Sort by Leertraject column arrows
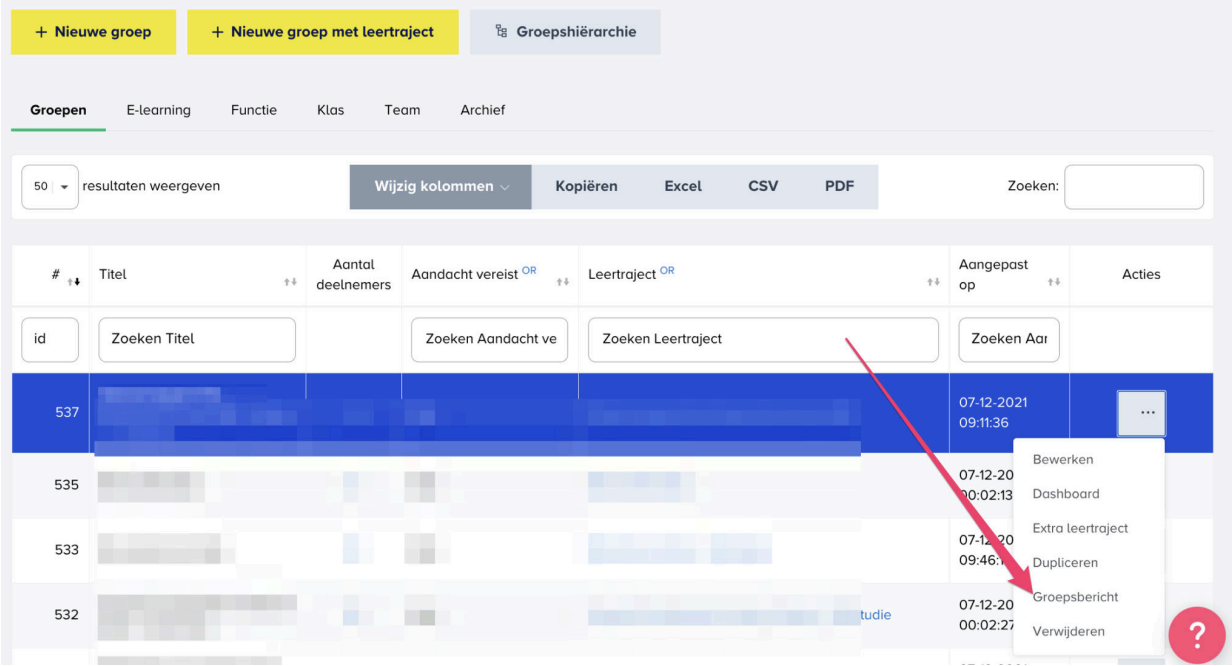The image size is (1232, 666). coord(932,283)
